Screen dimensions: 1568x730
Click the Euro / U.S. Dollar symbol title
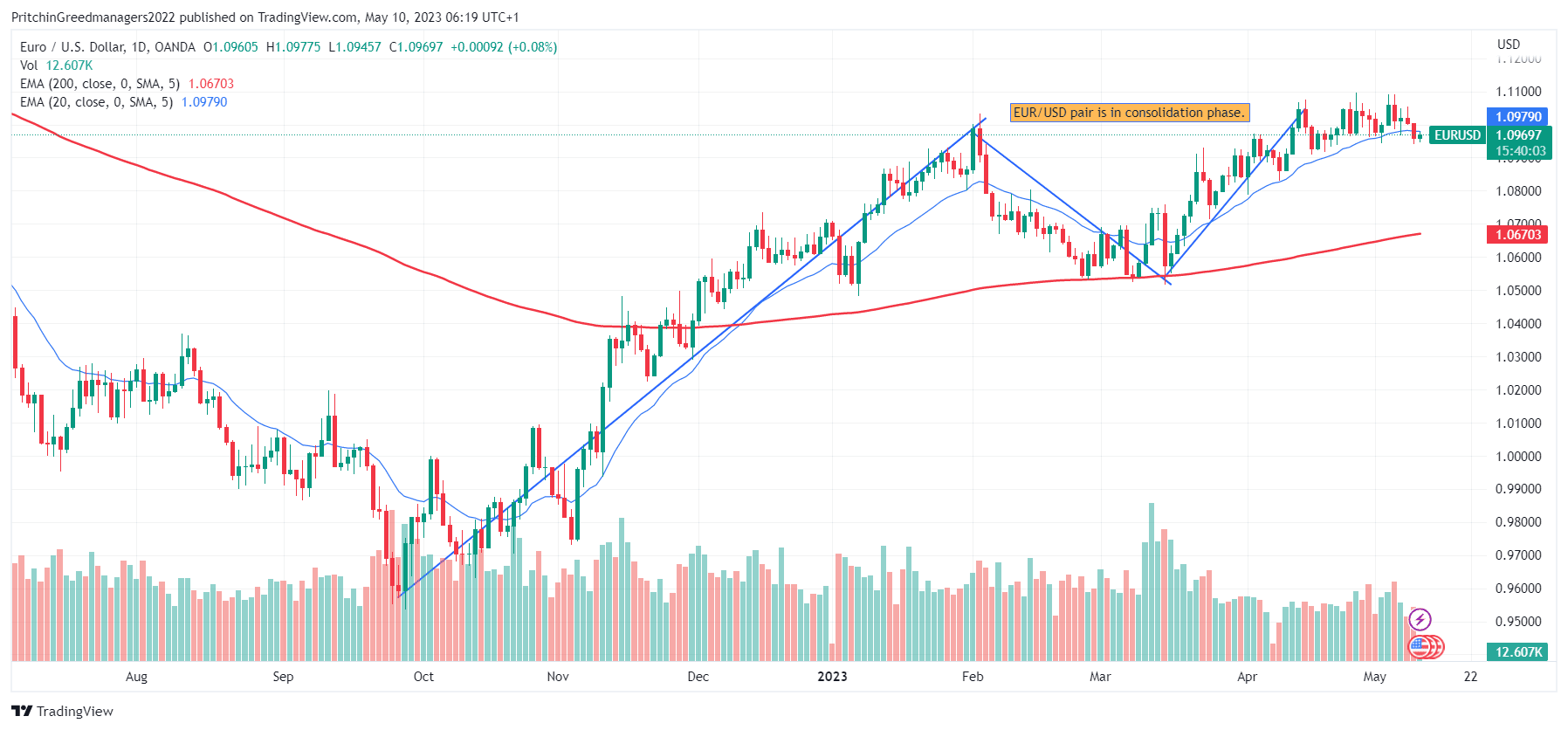tap(107, 47)
